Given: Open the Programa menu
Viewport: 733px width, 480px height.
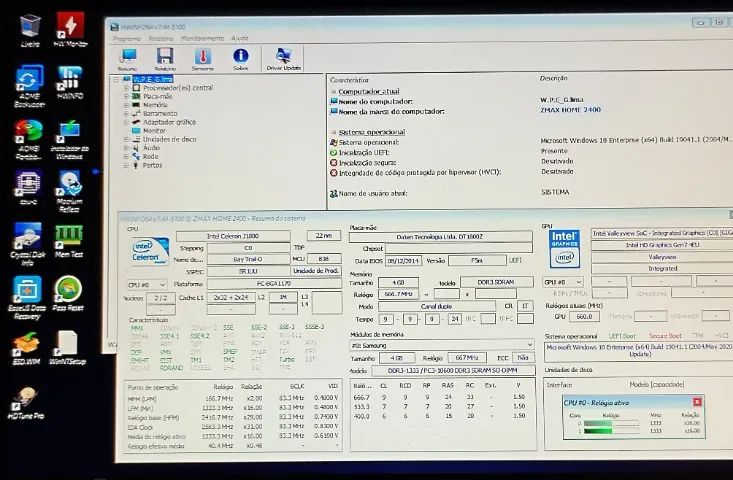Looking at the screenshot, I should tap(127, 38).
